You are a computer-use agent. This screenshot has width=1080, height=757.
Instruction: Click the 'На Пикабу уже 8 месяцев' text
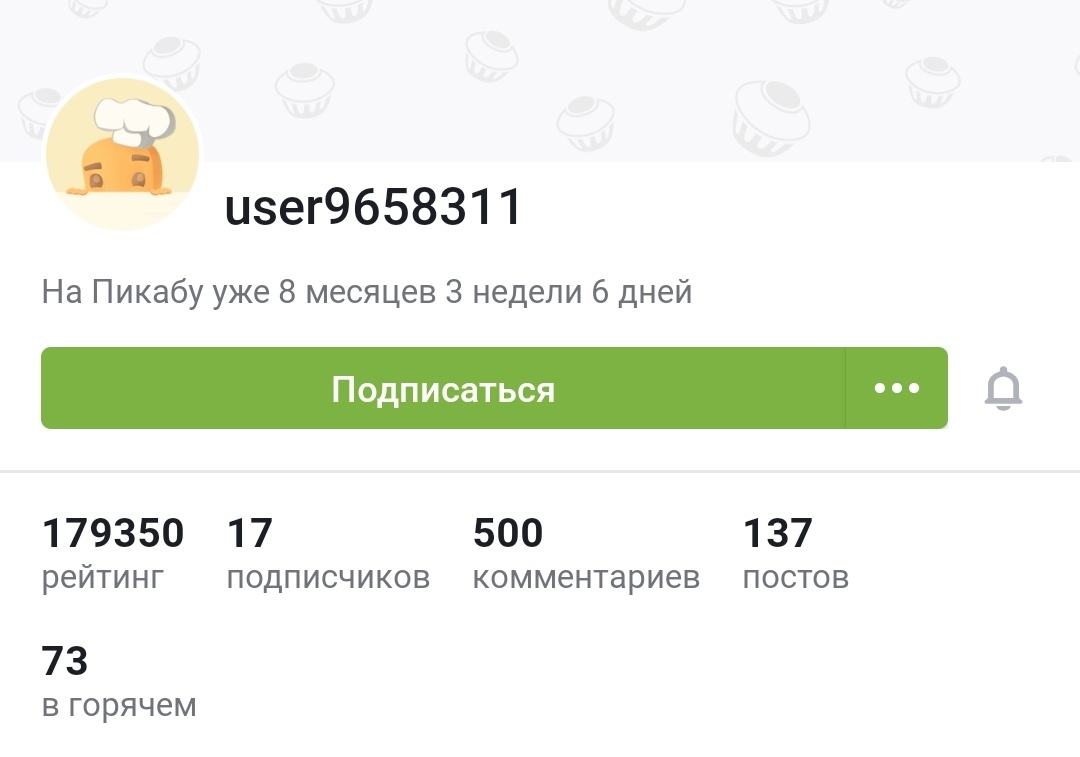point(367,293)
